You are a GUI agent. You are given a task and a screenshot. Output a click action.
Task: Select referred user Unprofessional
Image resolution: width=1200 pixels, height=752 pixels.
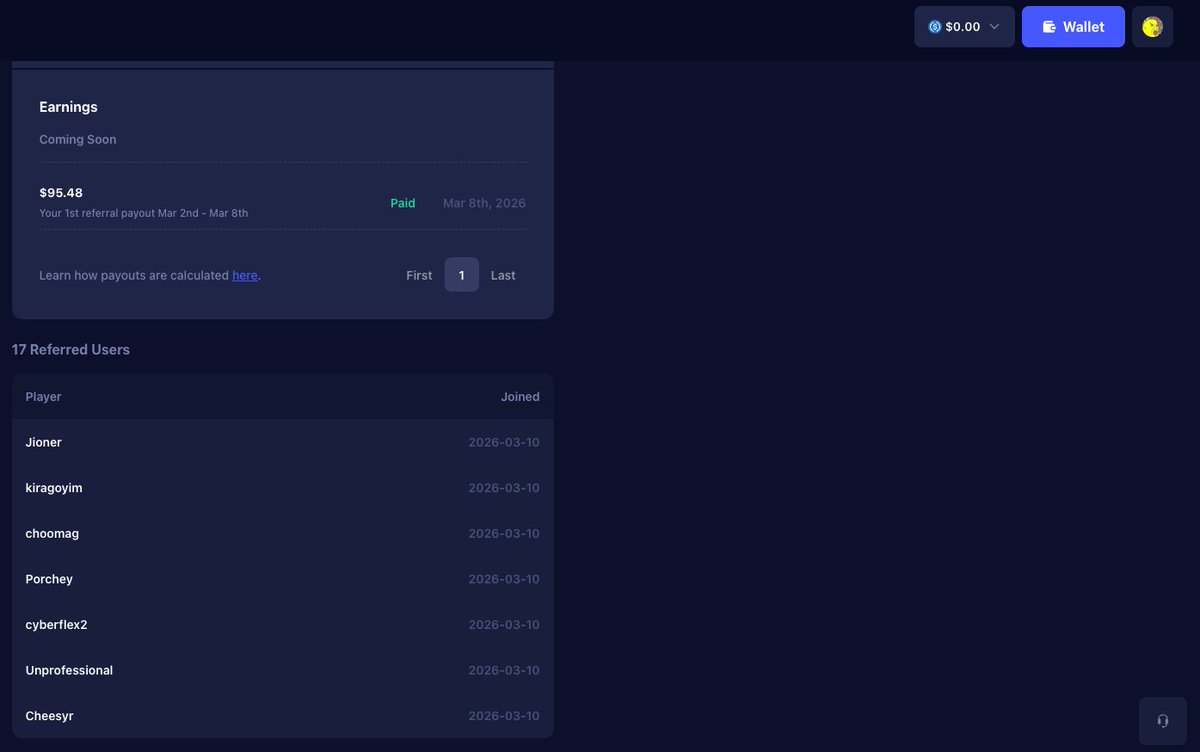pos(69,670)
